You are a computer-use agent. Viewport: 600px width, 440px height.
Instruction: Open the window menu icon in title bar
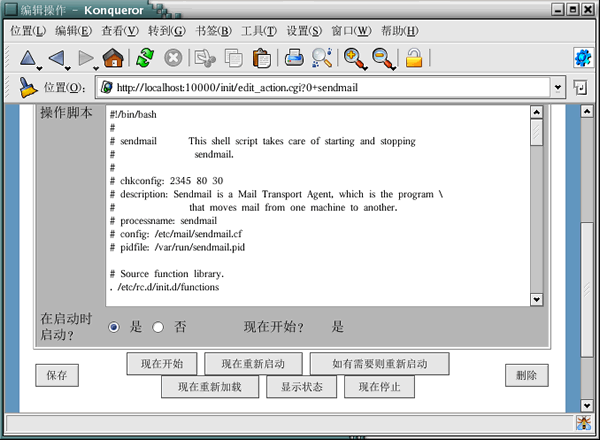point(10,10)
